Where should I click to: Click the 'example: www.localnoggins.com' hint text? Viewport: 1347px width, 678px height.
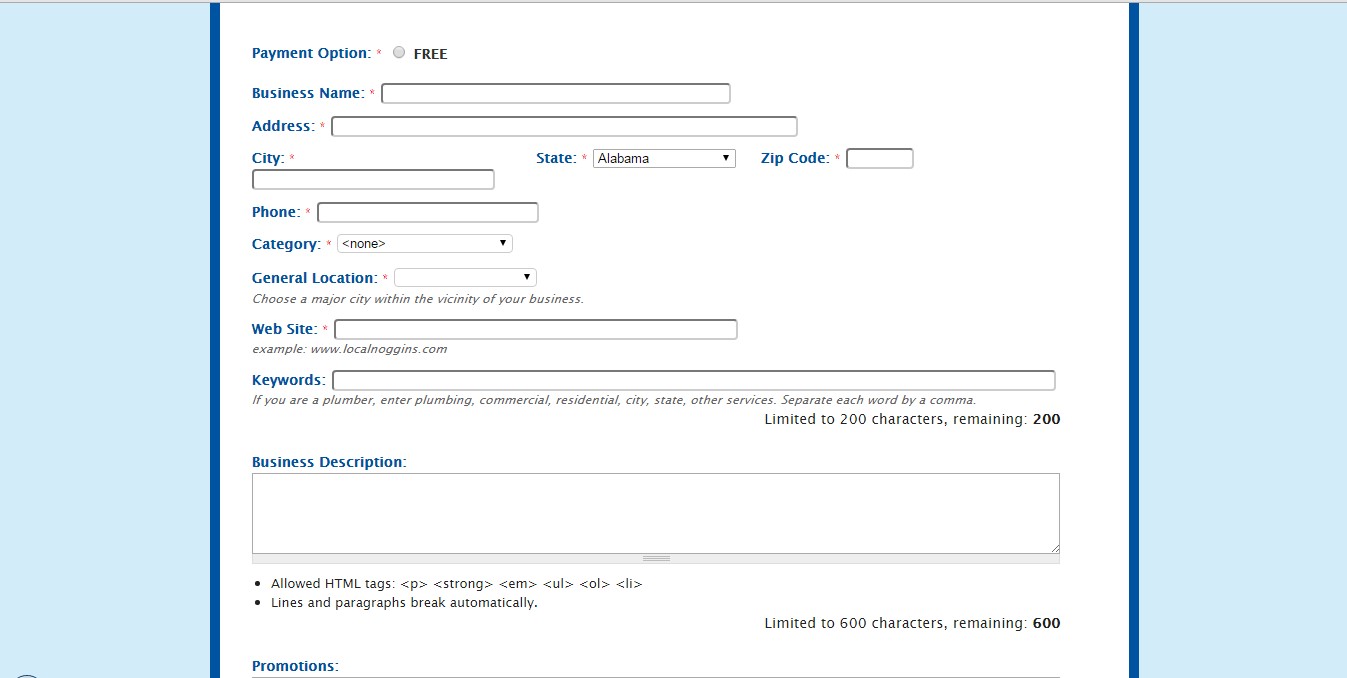coord(349,349)
